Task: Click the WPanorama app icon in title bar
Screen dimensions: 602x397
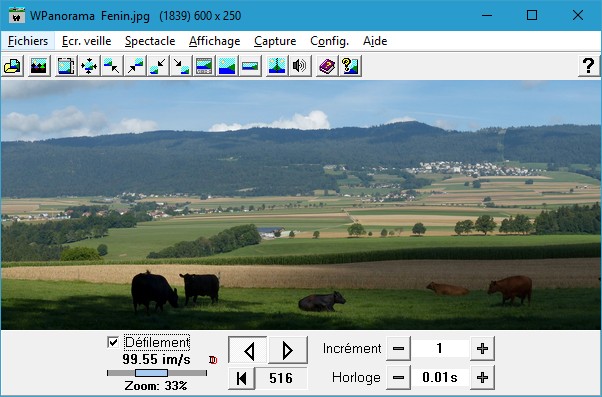Action: coord(17,15)
